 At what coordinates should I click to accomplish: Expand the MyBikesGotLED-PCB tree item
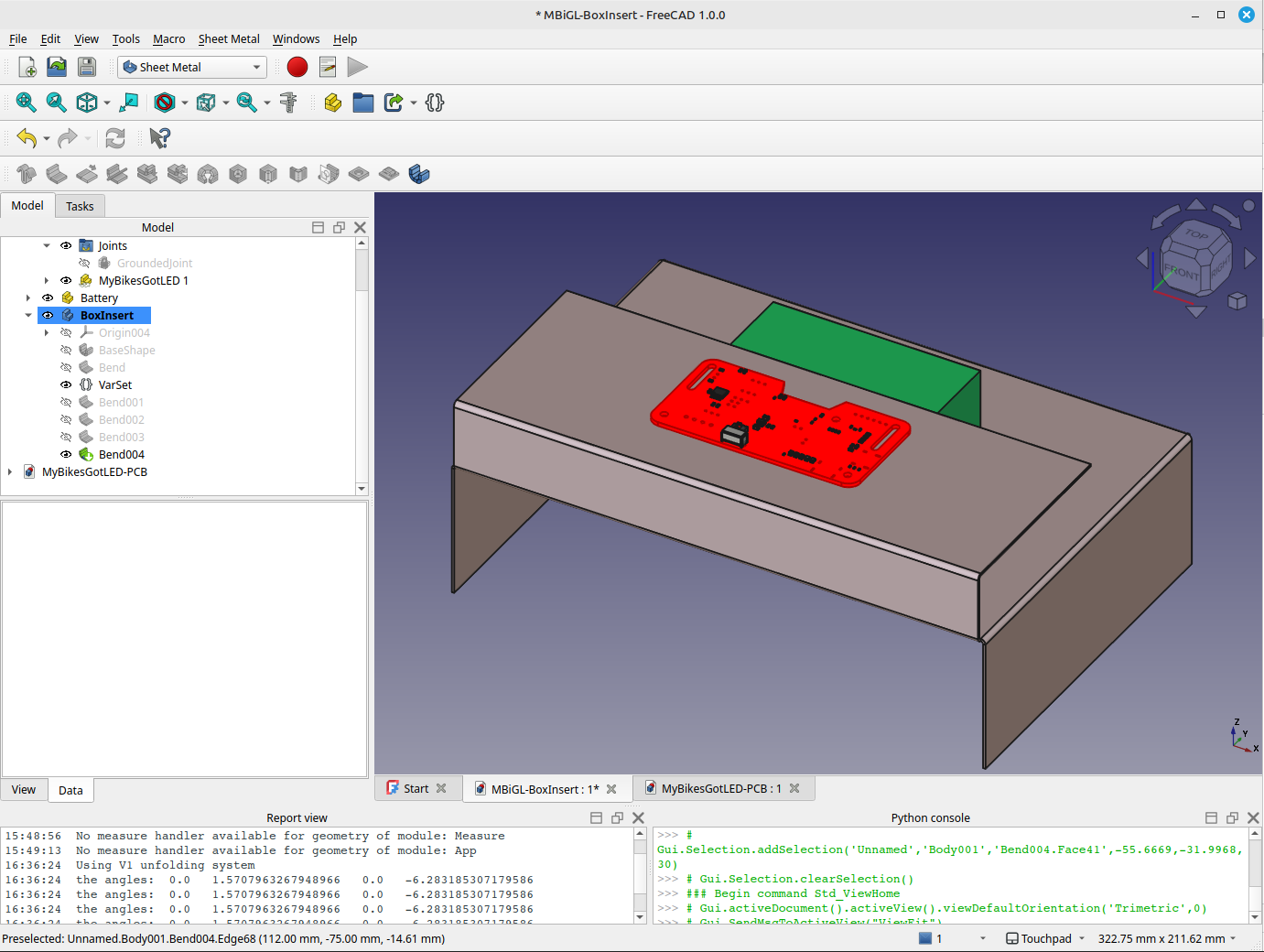pos(9,471)
